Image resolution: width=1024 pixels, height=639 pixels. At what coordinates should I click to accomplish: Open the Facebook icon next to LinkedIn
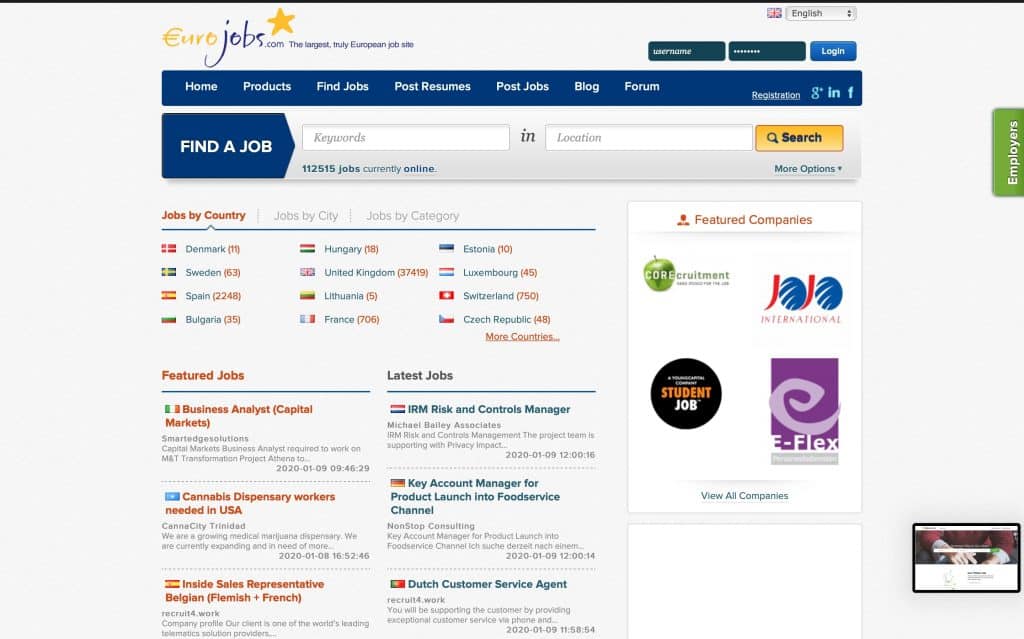click(x=850, y=93)
